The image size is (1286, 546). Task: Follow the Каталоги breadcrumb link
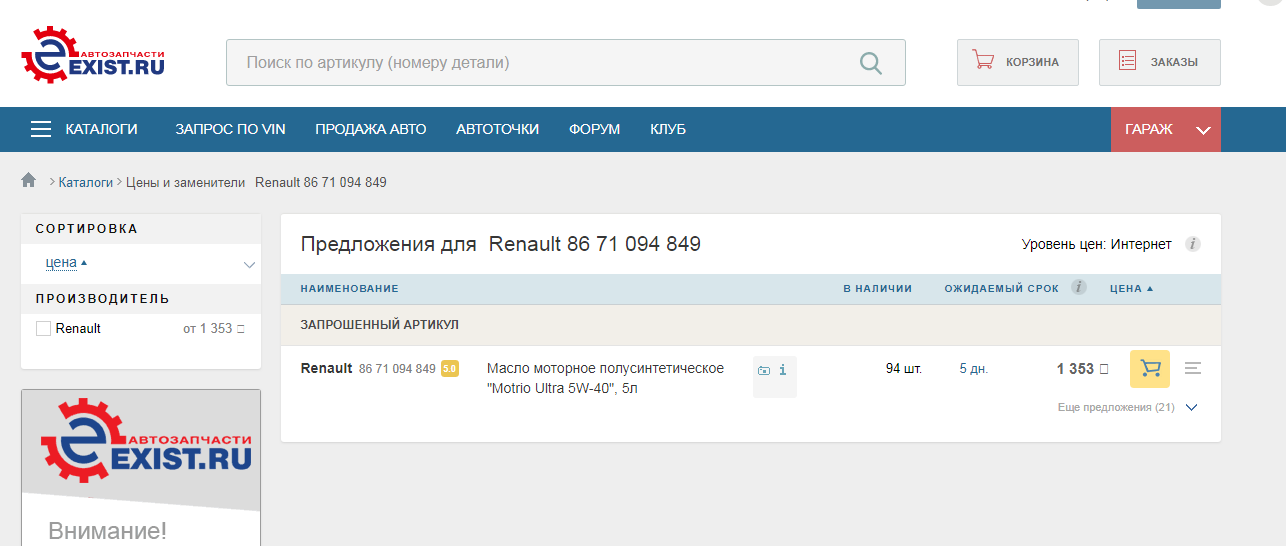pyautogui.click(x=85, y=182)
